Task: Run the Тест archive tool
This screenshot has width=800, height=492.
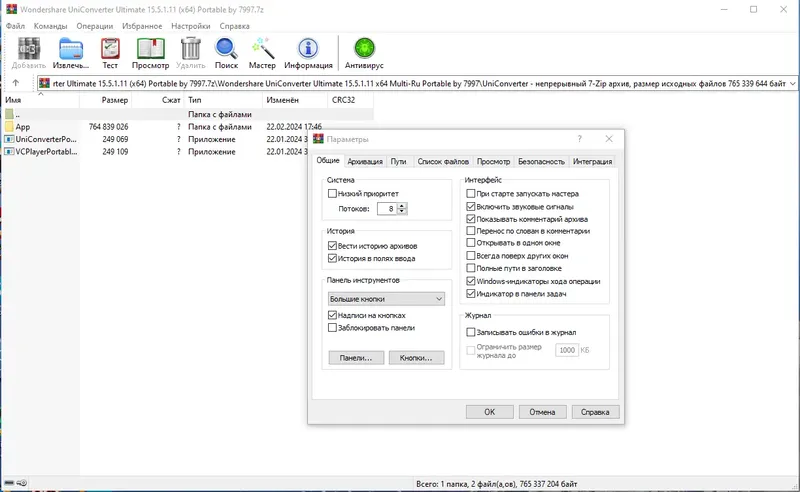Action: (110, 49)
